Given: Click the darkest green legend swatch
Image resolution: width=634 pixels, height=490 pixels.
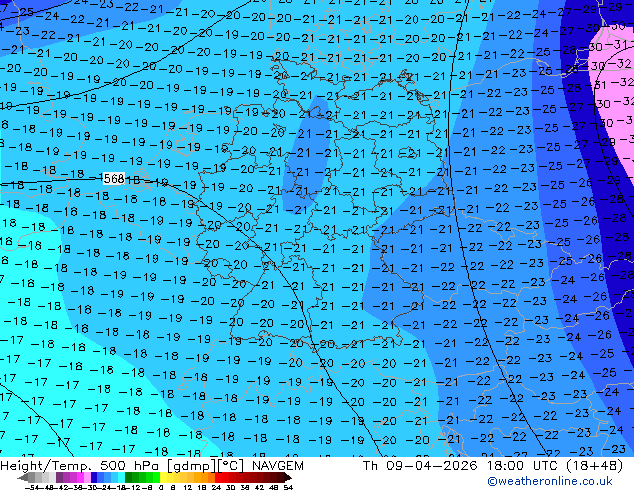Looking at the screenshot, I should tap(129, 477).
